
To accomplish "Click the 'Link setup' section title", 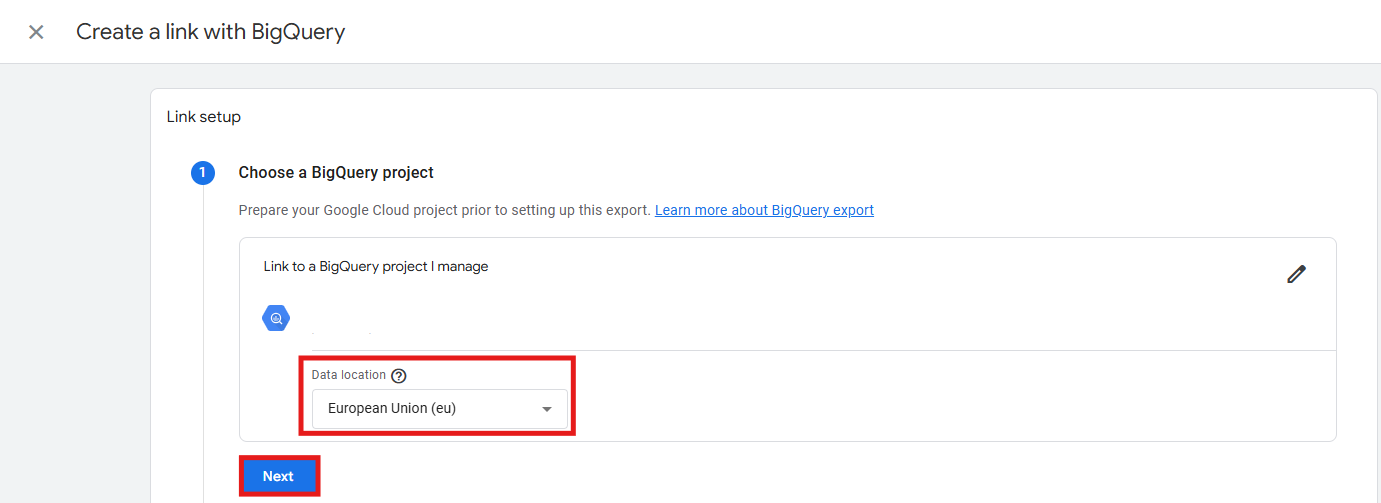I will pos(203,117).
